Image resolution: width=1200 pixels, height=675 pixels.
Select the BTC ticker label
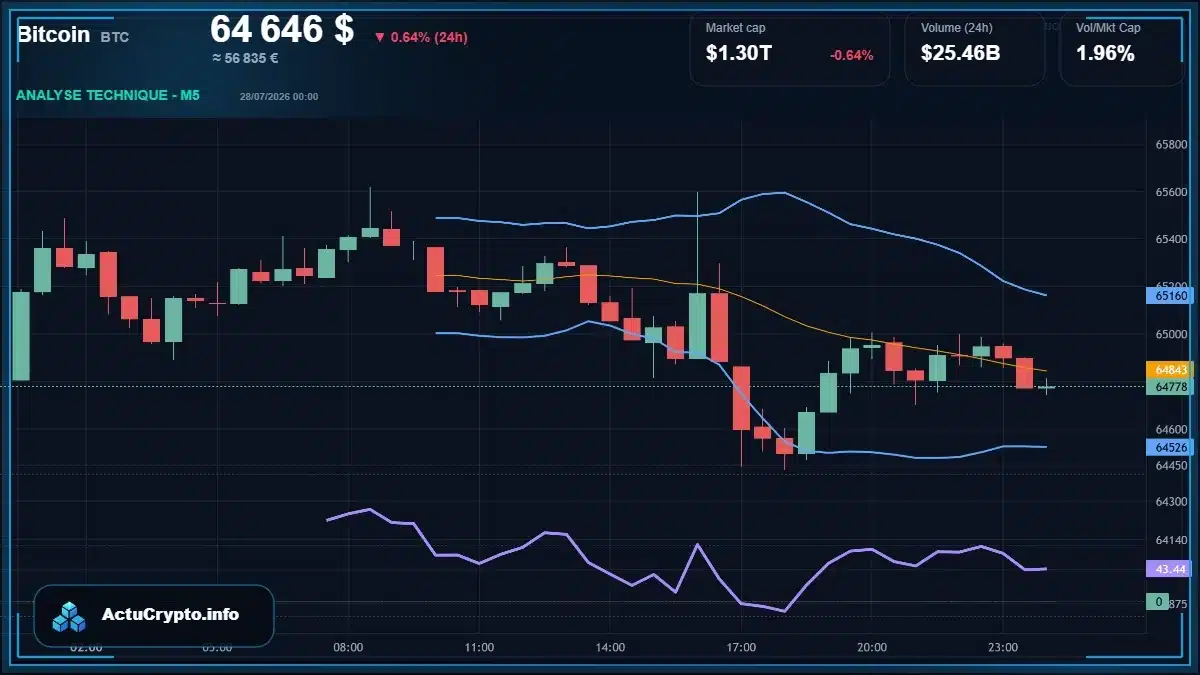115,37
